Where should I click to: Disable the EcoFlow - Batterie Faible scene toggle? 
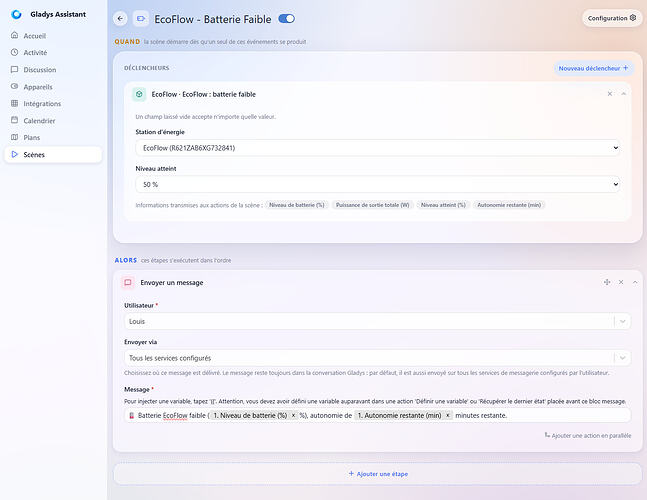[x=286, y=19]
